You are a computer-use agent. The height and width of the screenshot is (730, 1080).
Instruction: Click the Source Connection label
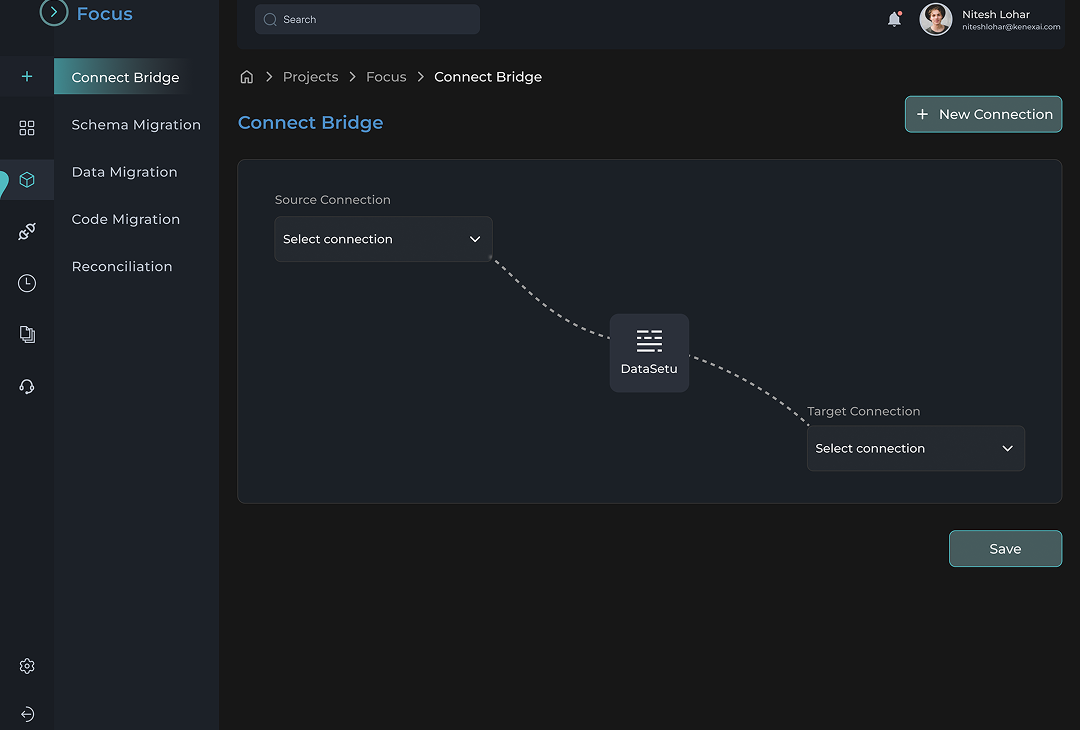(x=333, y=200)
